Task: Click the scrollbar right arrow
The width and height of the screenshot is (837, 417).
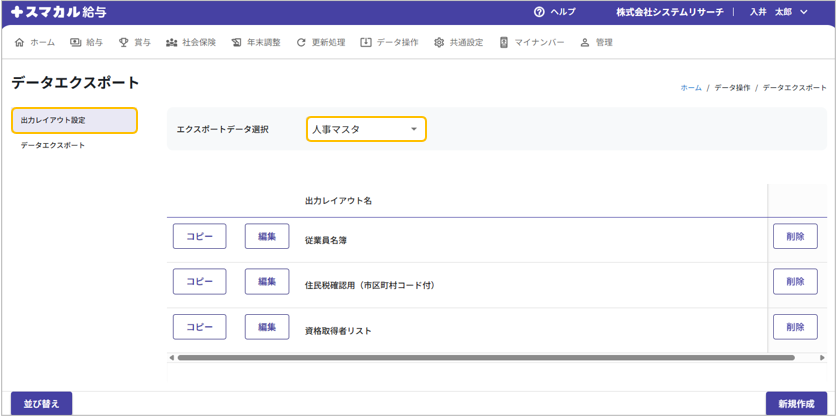Action: pos(823,357)
